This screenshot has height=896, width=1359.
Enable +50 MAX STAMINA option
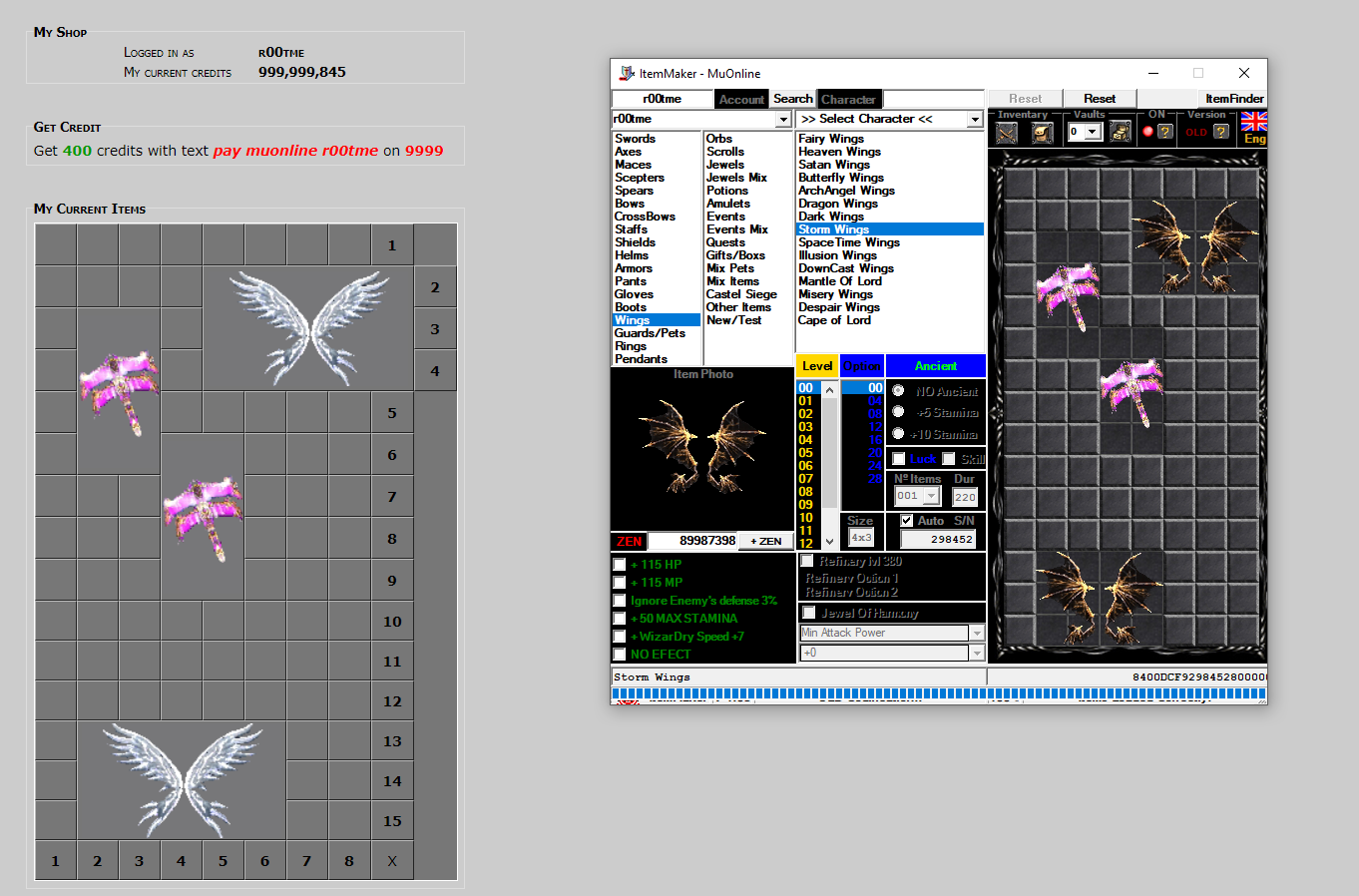click(x=620, y=619)
